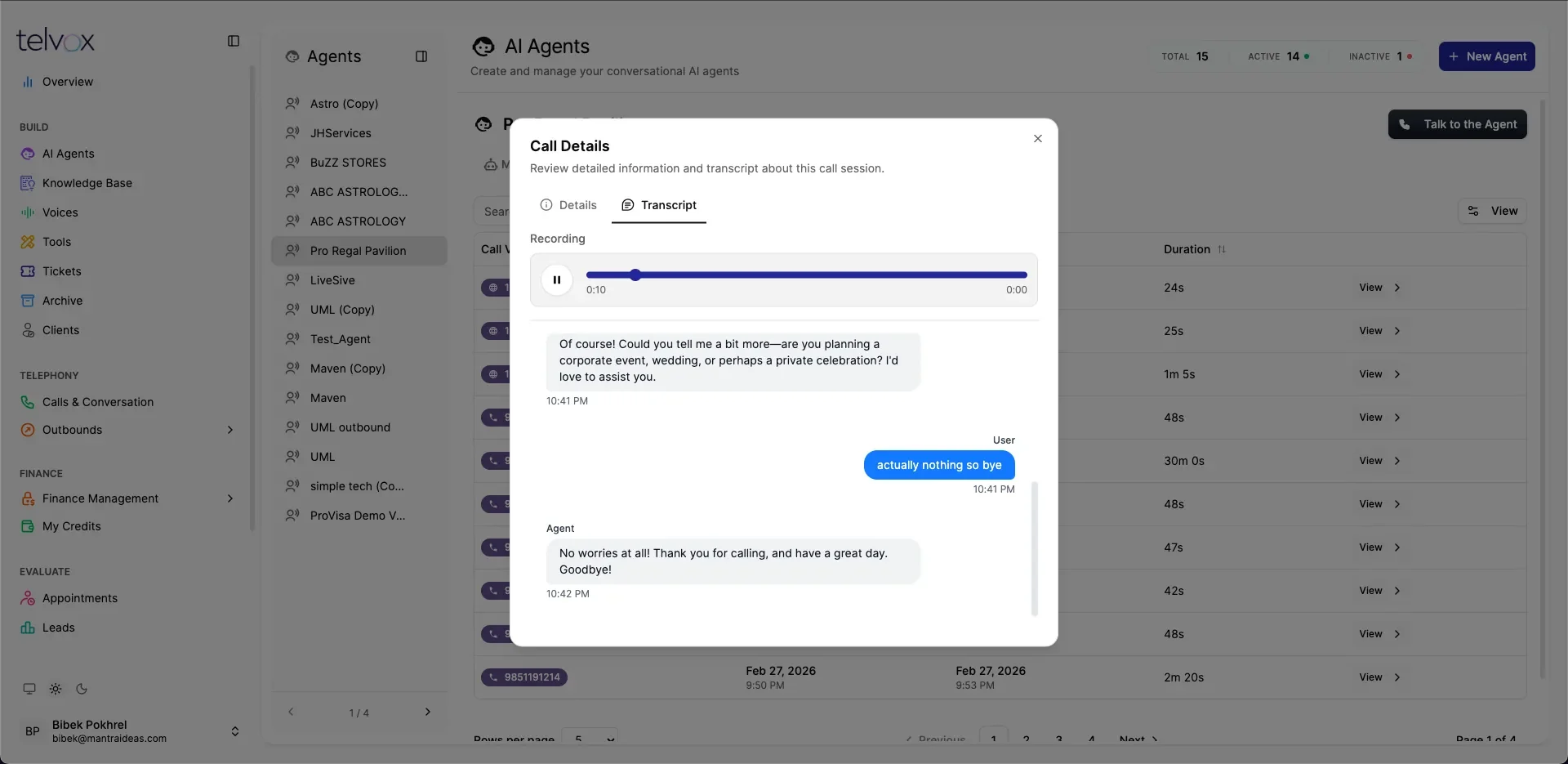Expand the Finance Management chevron

pos(230,498)
